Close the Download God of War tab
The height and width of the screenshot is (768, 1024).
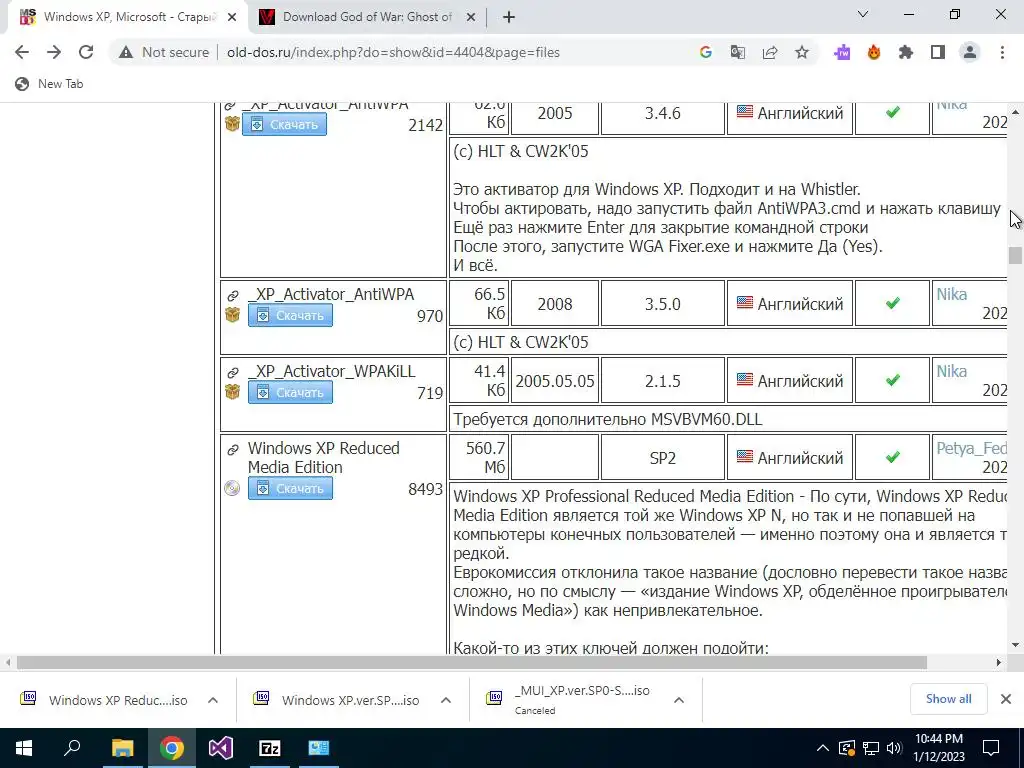pos(471,18)
